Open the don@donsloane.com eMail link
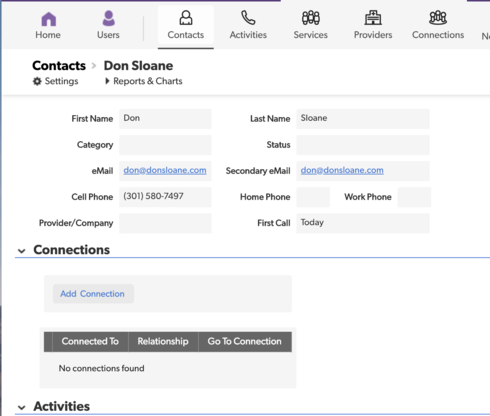This screenshot has width=490, height=416. click(x=165, y=170)
